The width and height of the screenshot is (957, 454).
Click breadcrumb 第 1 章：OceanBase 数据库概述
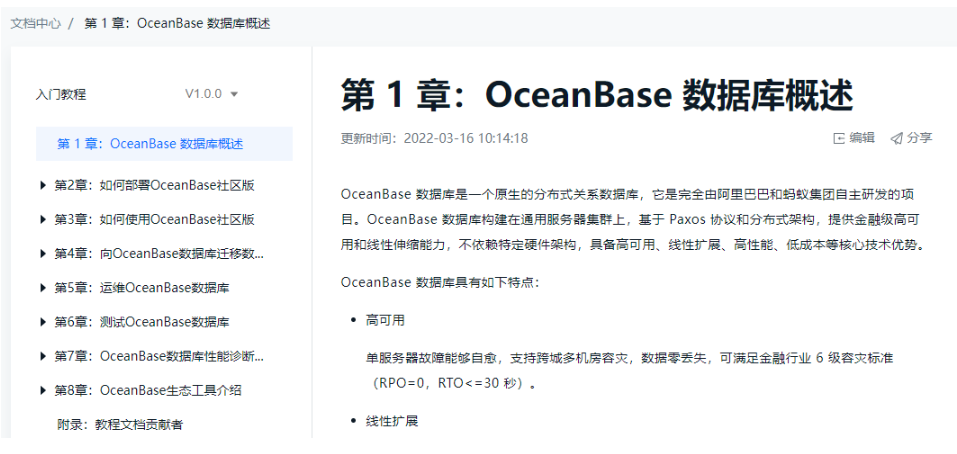(177, 24)
